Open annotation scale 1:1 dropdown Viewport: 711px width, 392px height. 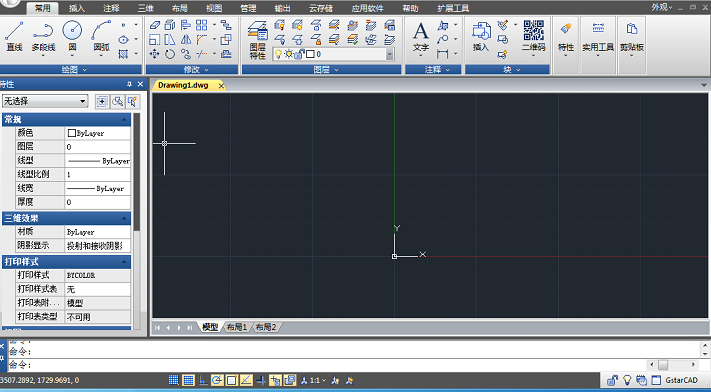coord(318,380)
